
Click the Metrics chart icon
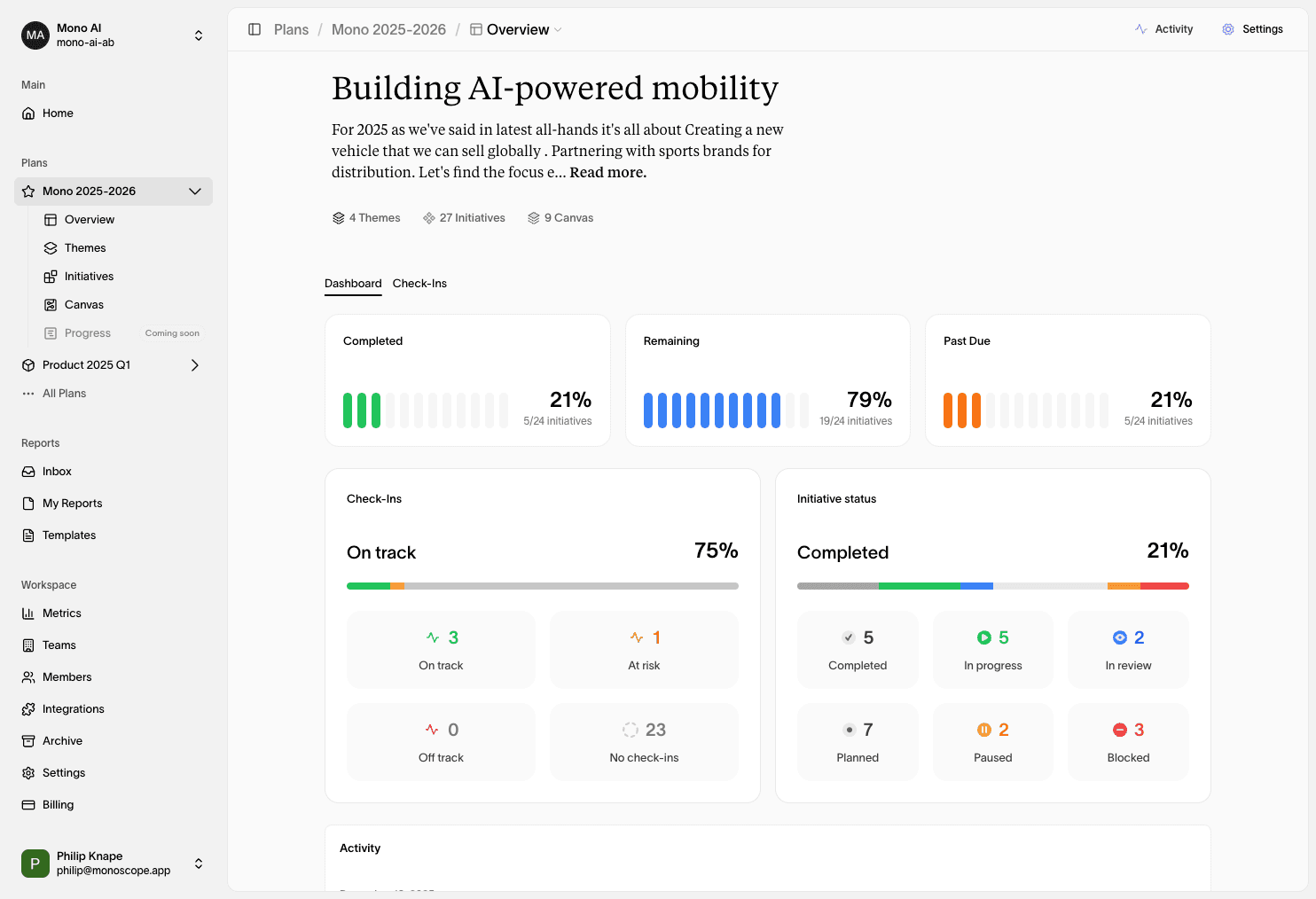coord(28,614)
